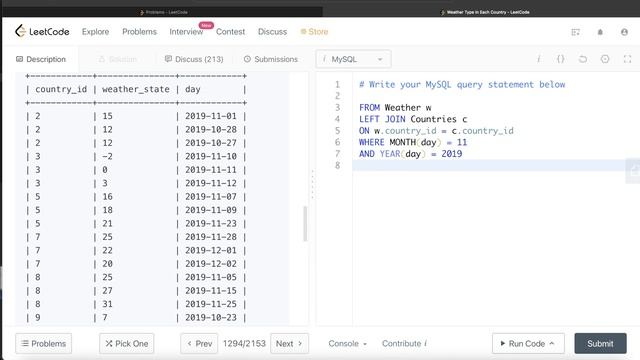This screenshot has height=360, width=640.
Task: Click the date 2019-11-01 cell
Action: [x=211, y=116]
